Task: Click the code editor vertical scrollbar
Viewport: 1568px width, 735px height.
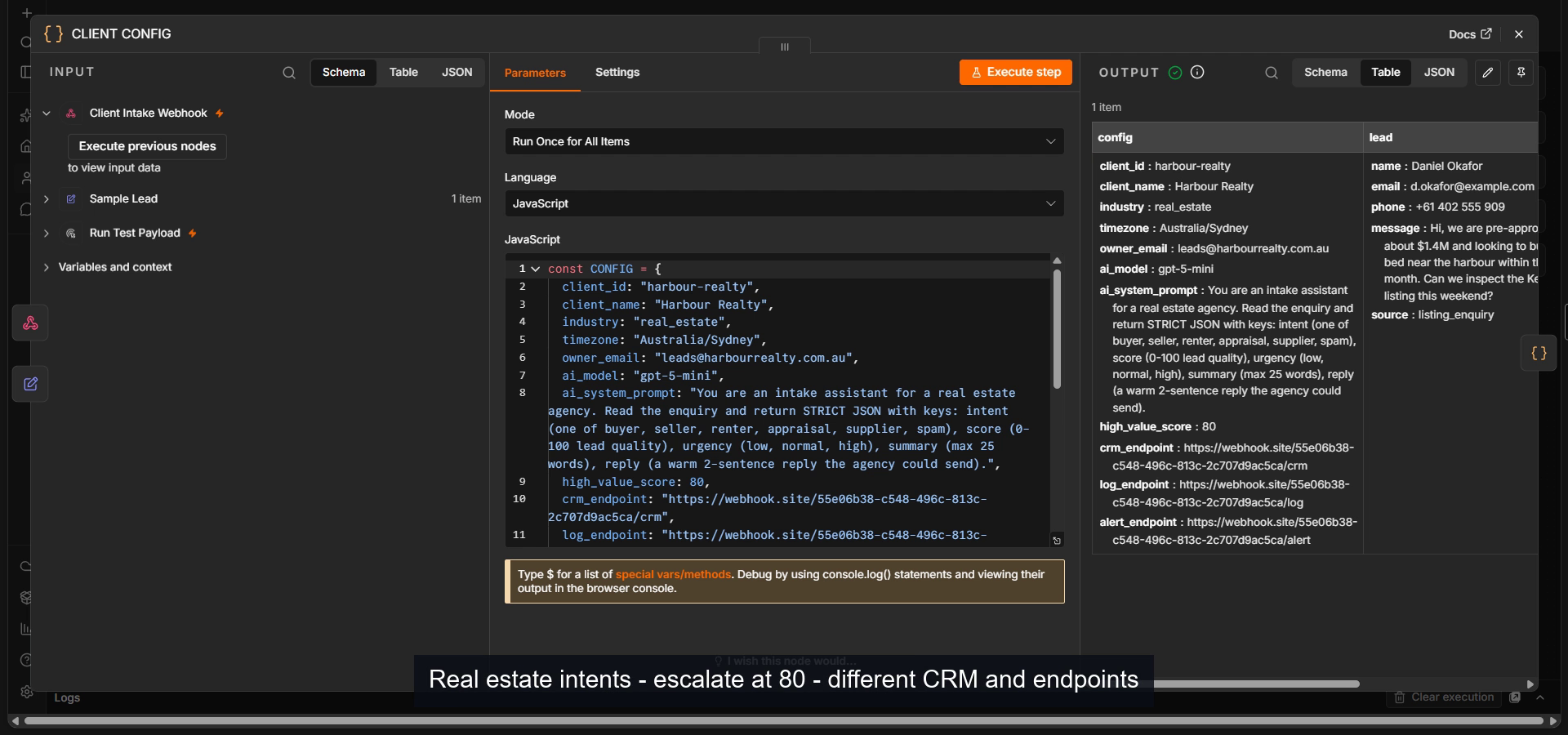Action: [1057, 328]
